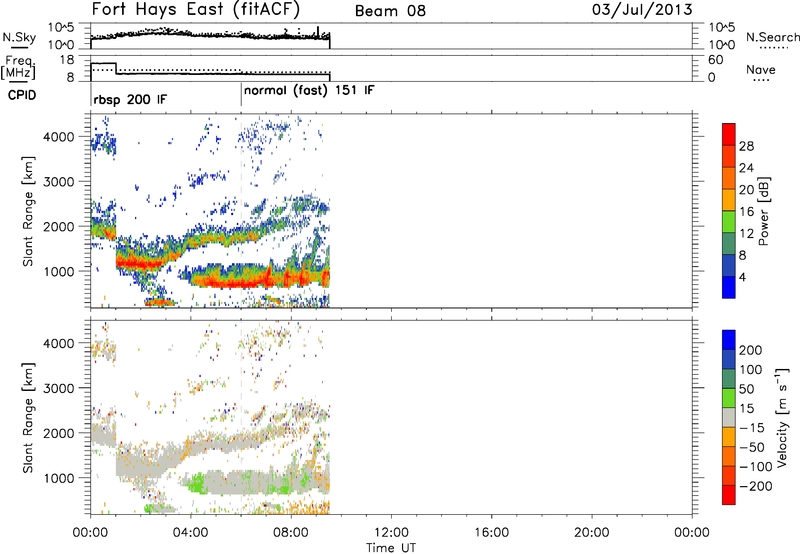The image size is (800, 554).
Task: Click '-50' on the Velocity colorbar scale
Action: click(x=752, y=447)
